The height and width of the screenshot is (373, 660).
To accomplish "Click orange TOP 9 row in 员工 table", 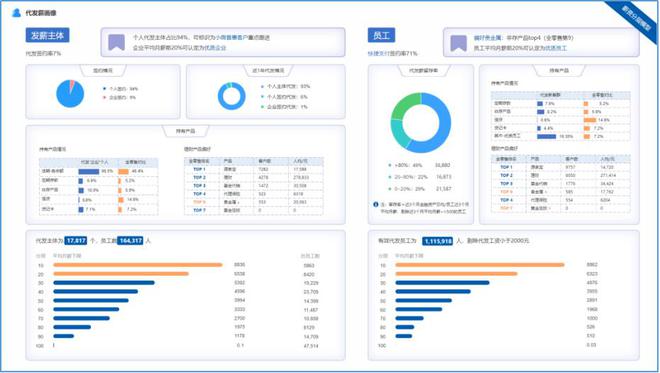I will 561,192.
